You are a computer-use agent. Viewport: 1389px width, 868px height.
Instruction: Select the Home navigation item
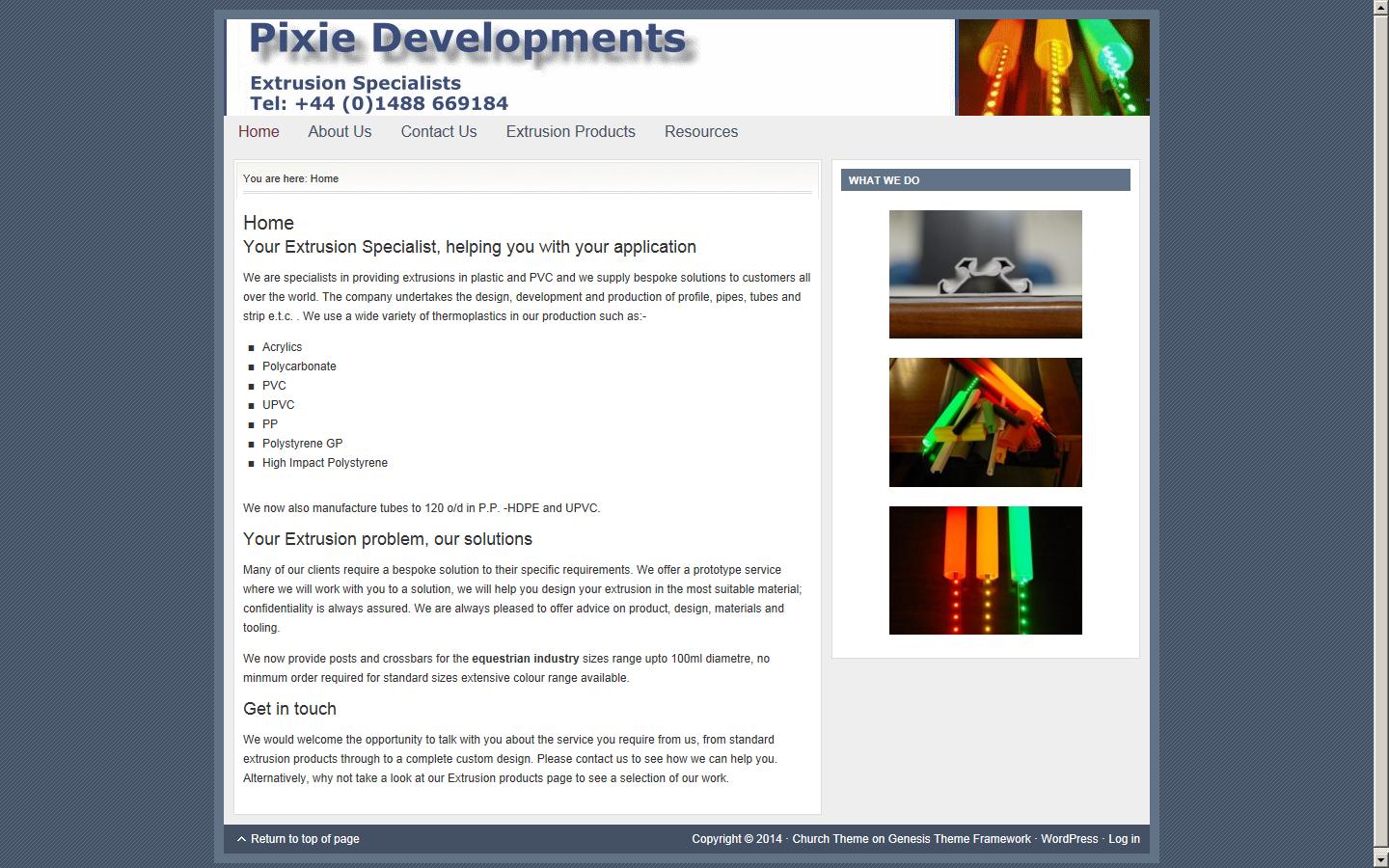258,132
